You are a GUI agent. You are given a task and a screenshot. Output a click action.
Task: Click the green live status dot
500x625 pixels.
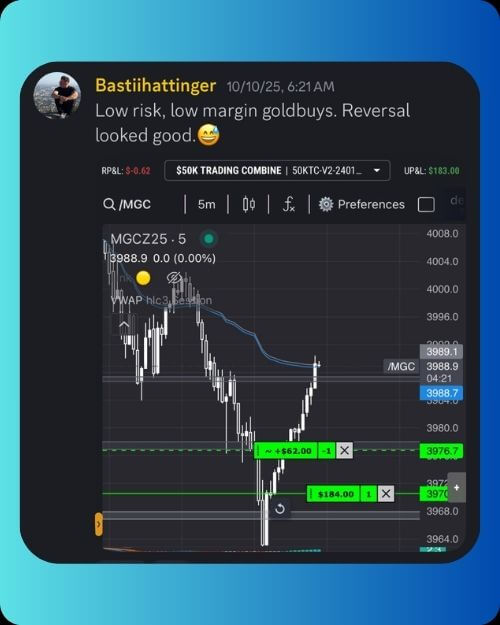pyautogui.click(x=209, y=239)
